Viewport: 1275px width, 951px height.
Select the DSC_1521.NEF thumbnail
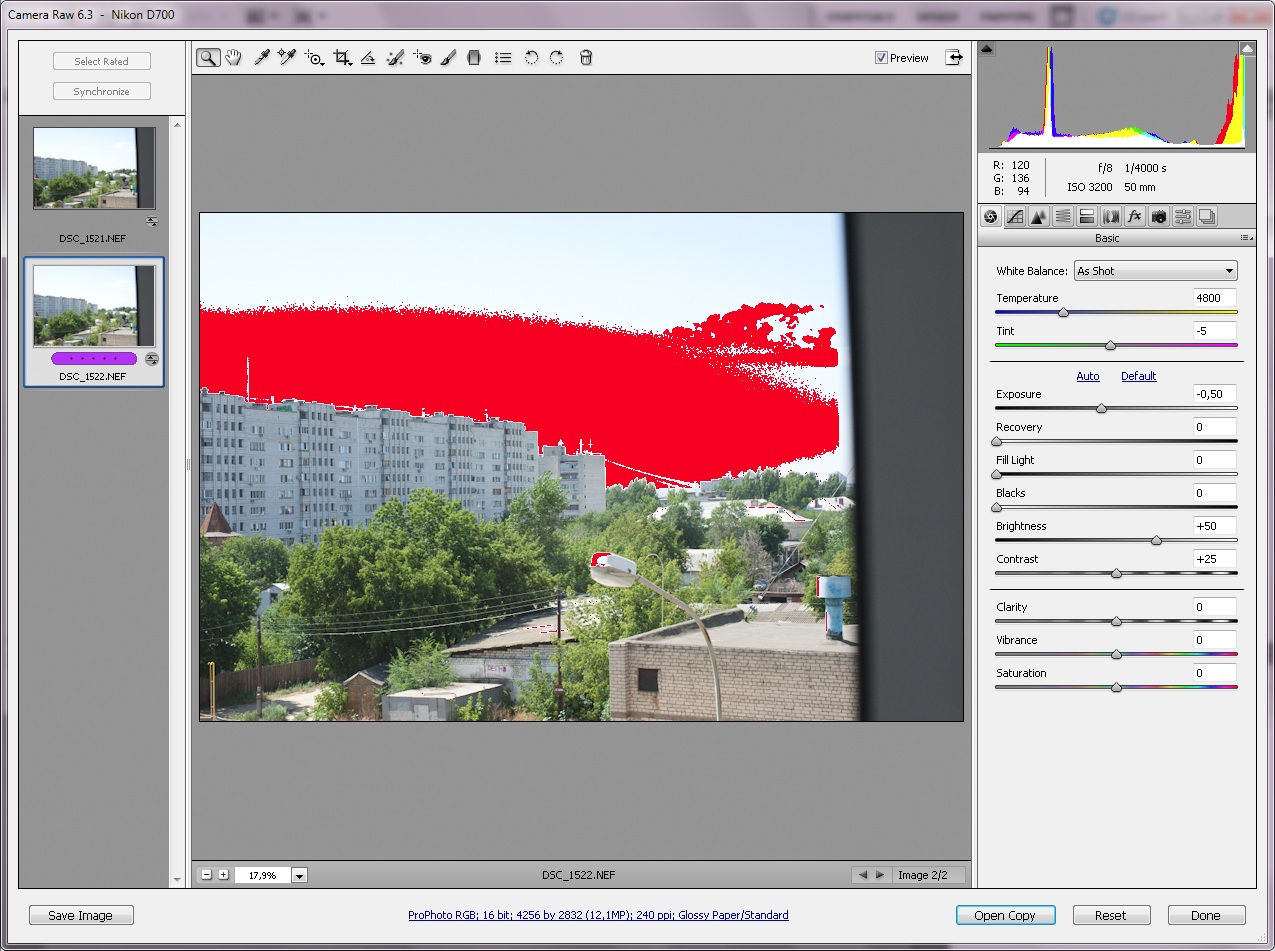click(x=94, y=168)
